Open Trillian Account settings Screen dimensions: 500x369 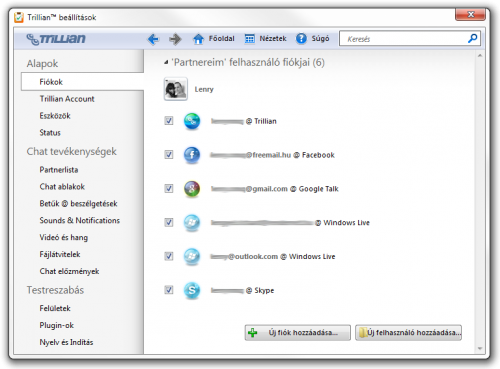pyautogui.click(x=67, y=99)
